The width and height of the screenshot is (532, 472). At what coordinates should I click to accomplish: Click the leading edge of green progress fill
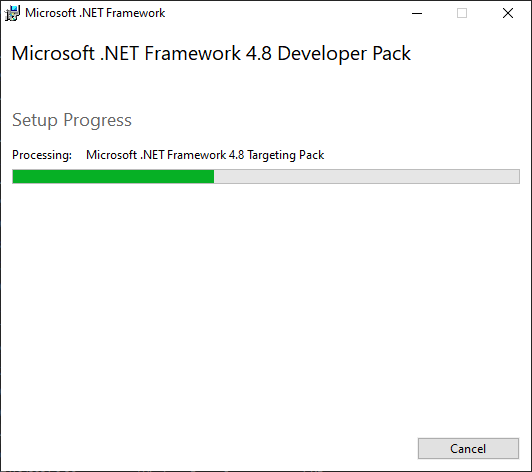213,176
